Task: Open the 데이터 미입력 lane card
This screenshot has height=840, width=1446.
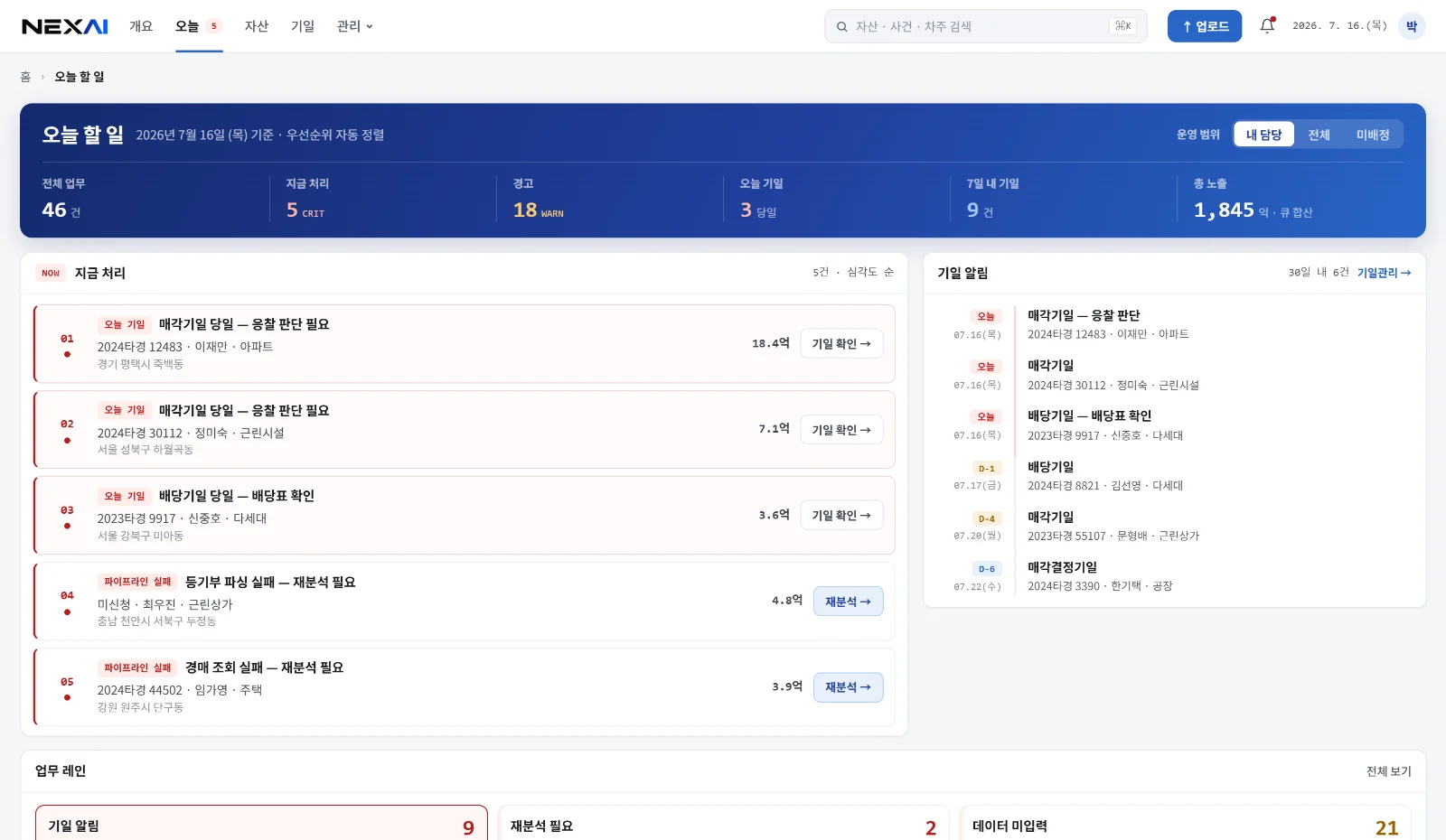Action: tap(1185, 823)
